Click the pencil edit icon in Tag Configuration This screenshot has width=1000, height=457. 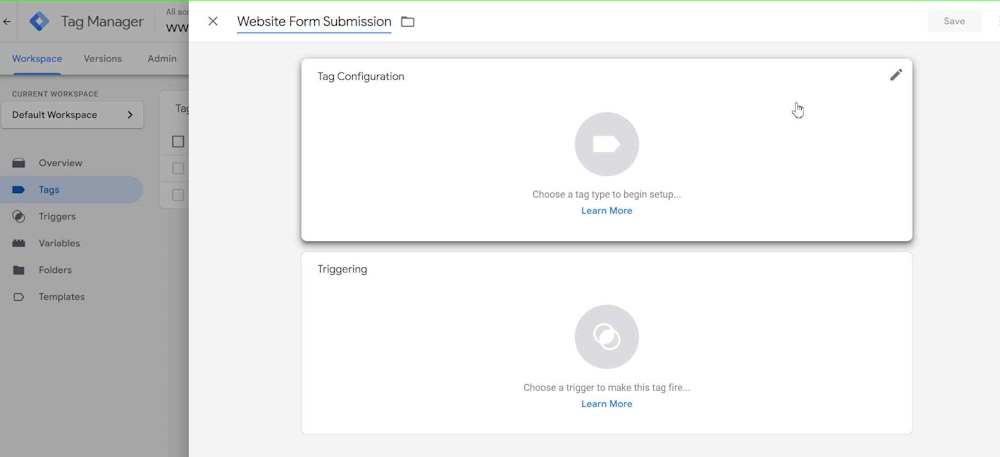click(896, 75)
